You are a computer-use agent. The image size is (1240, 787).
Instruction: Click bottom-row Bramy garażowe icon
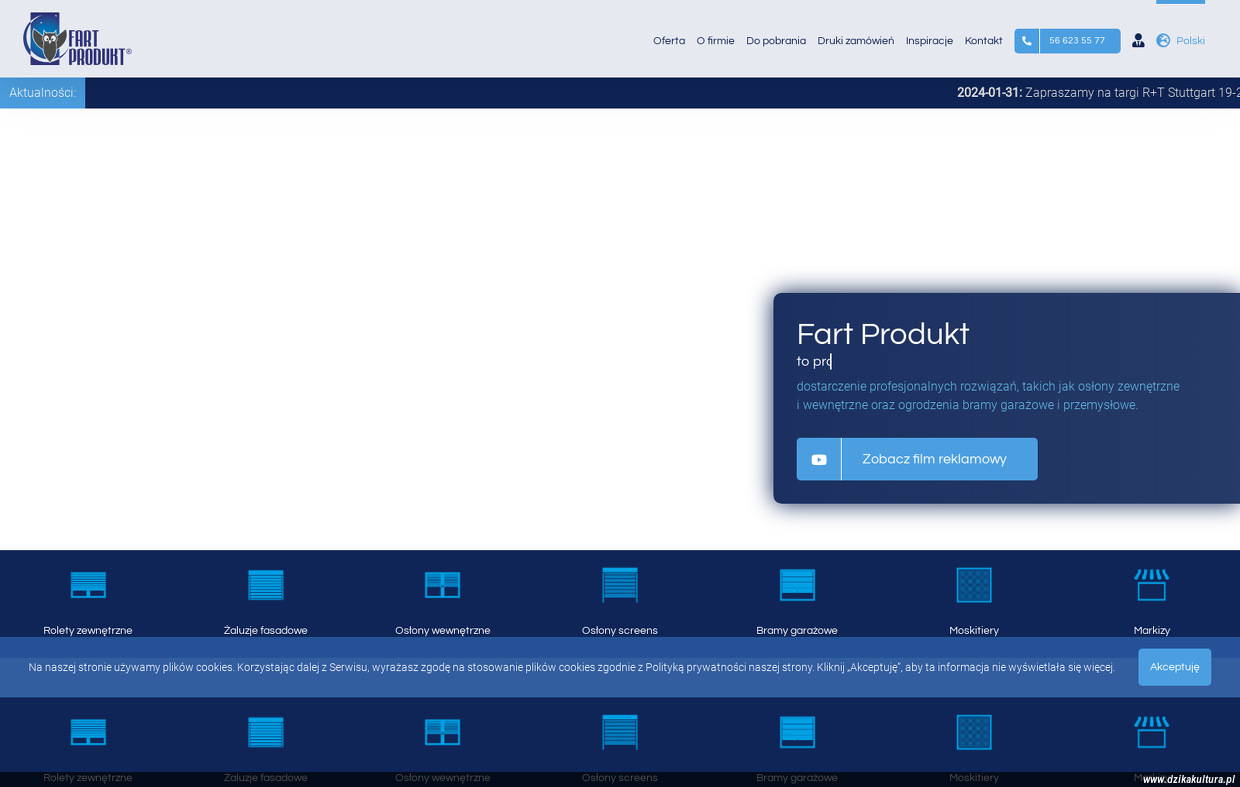(x=797, y=732)
